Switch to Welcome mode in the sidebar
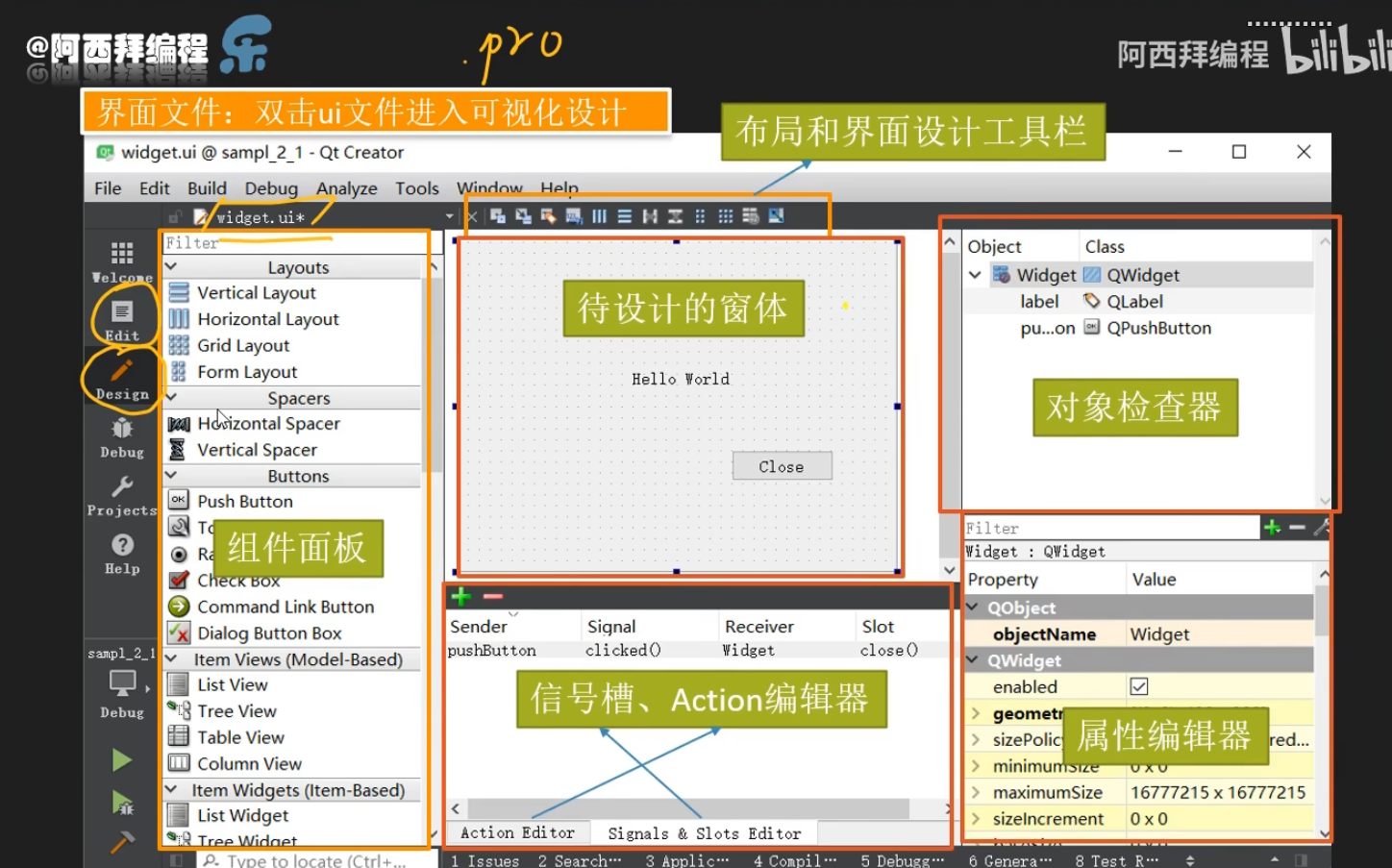 click(122, 262)
